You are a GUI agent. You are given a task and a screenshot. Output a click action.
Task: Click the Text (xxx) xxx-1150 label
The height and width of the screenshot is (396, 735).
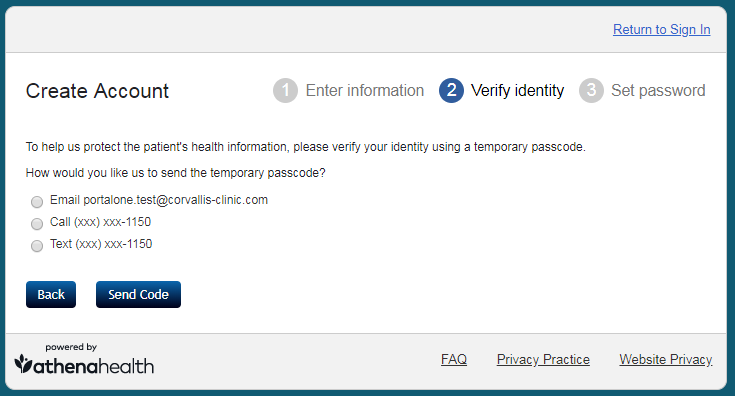[101, 244]
